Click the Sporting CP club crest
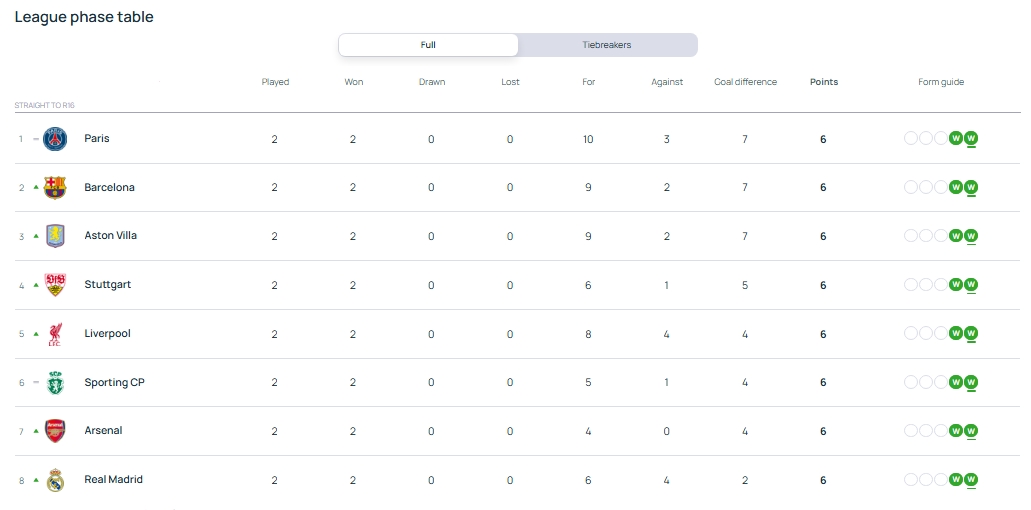The width and height of the screenshot is (1031, 510). pyautogui.click(x=55, y=382)
